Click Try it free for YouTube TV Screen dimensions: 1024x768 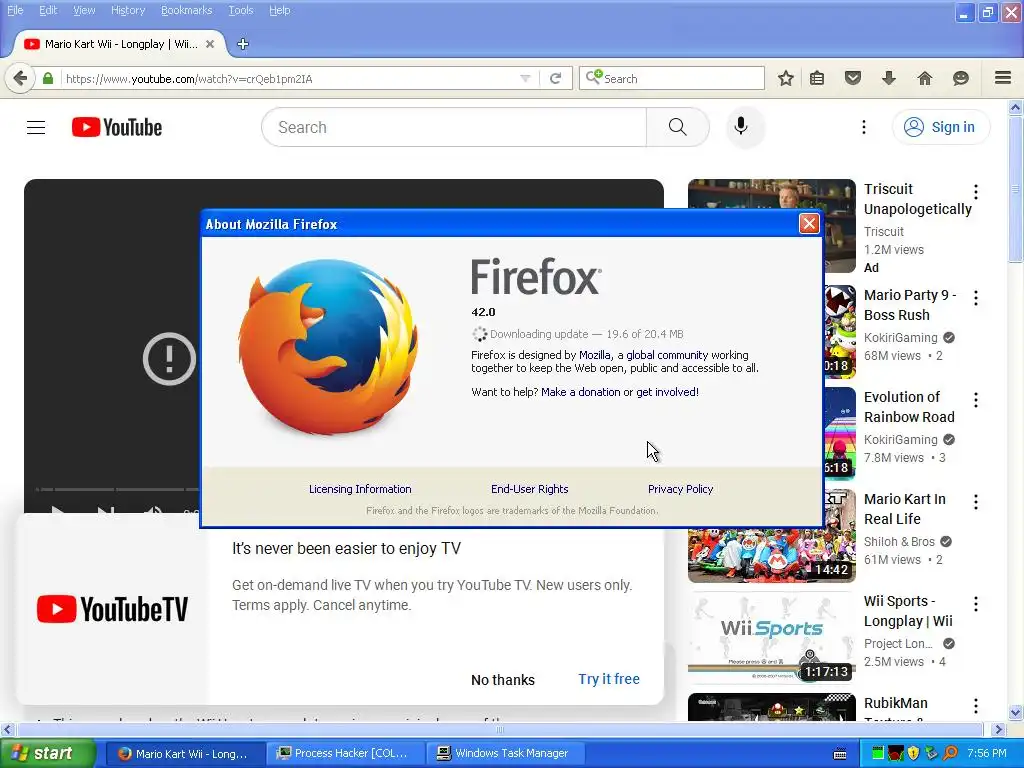coord(609,679)
